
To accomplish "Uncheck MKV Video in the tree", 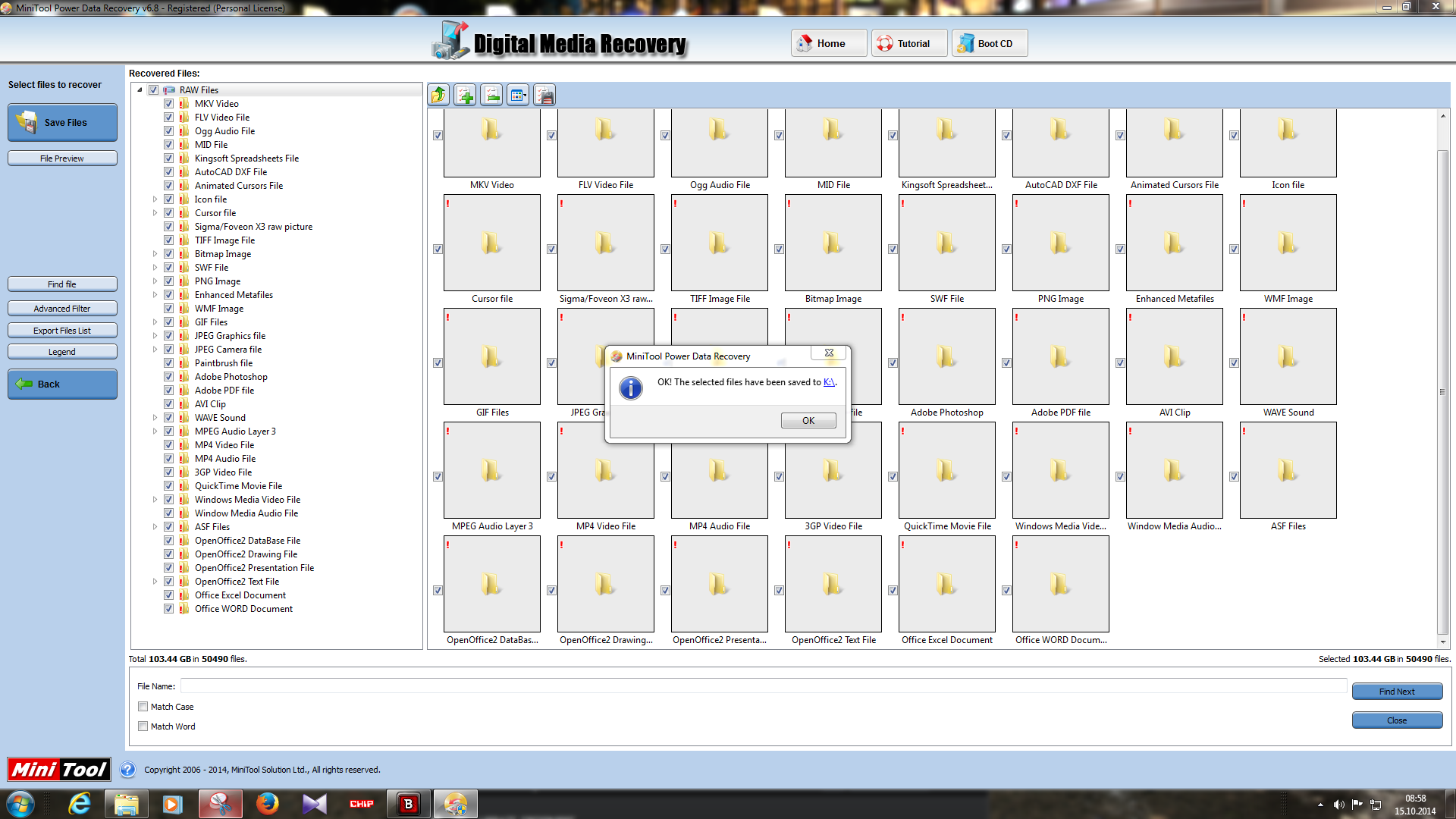I will (x=168, y=104).
